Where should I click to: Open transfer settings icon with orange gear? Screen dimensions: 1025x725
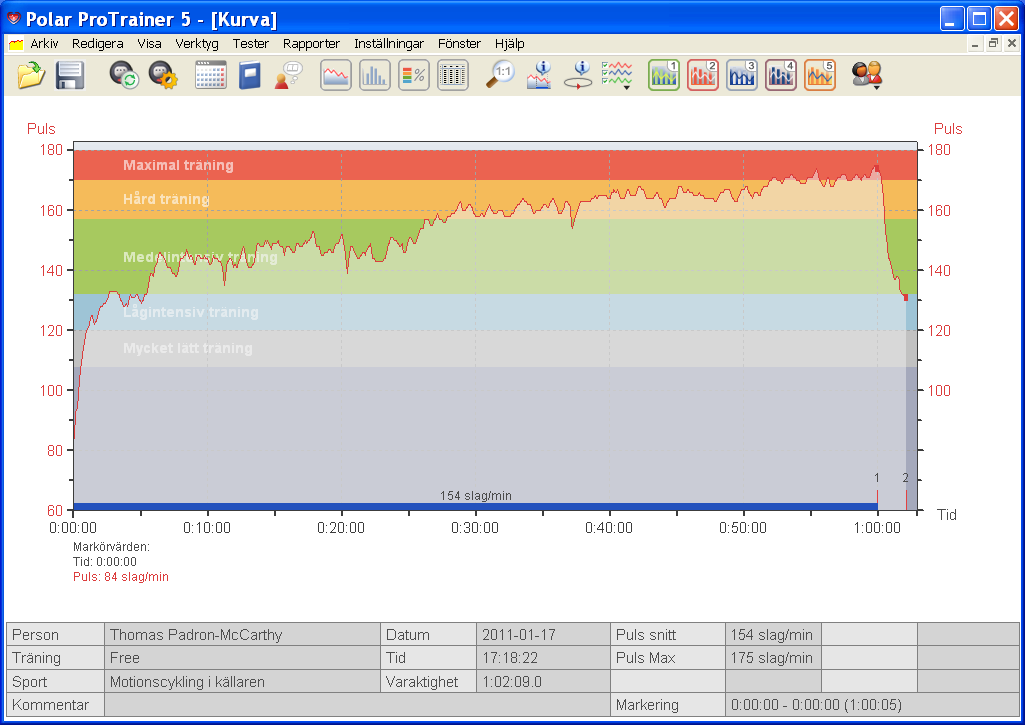163,75
